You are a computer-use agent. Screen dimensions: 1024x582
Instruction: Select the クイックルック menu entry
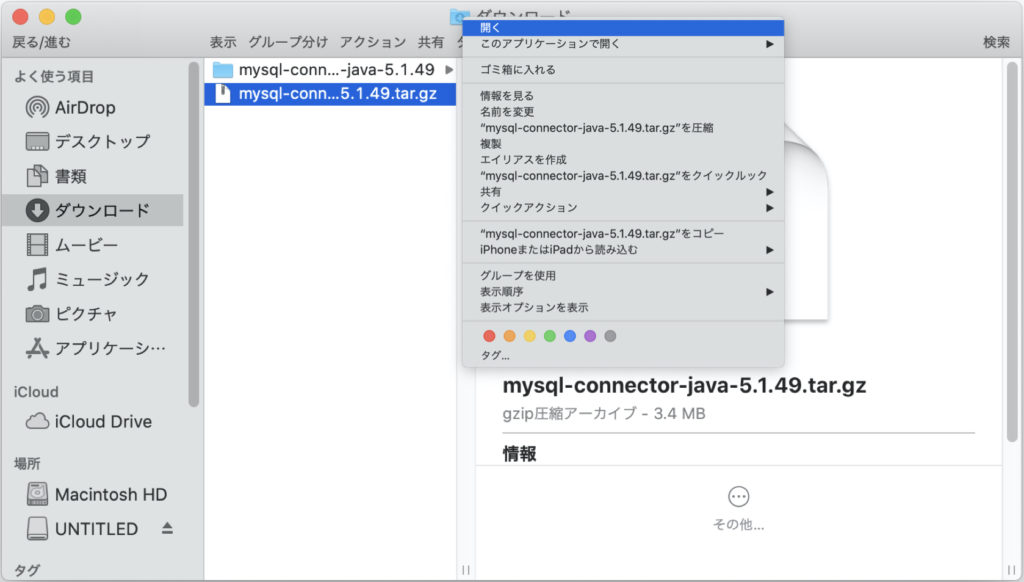pyautogui.click(x=623, y=176)
